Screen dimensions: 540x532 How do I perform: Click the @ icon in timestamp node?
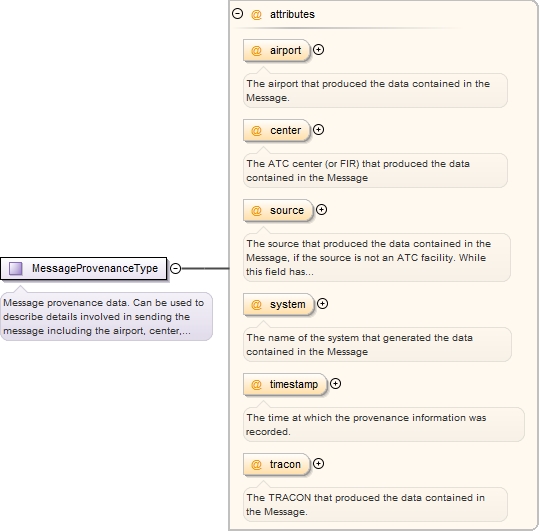[256, 384]
